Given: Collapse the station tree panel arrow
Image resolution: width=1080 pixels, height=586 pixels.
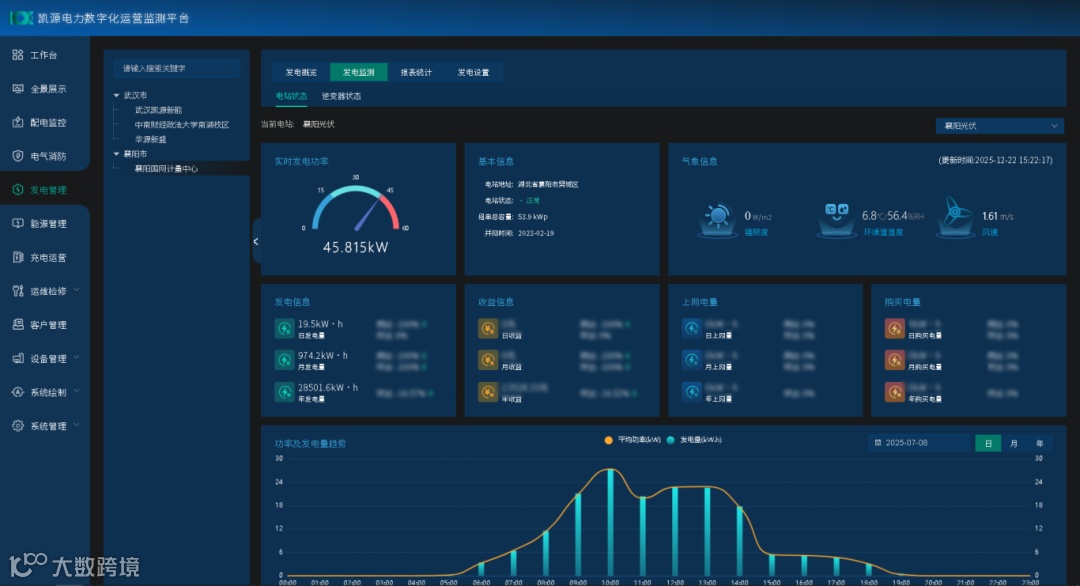Looking at the screenshot, I should click(256, 241).
